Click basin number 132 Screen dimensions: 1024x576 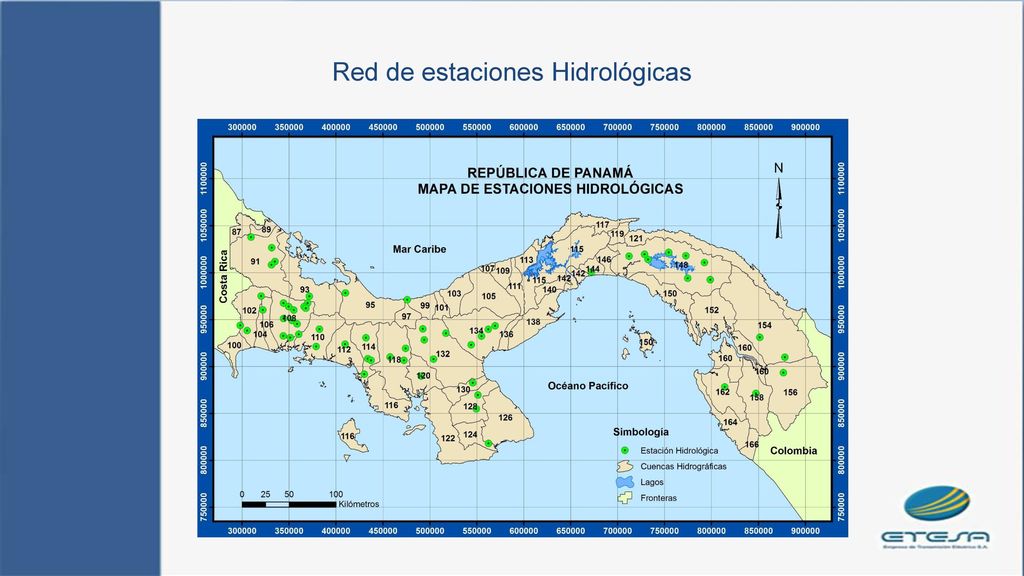pos(443,354)
